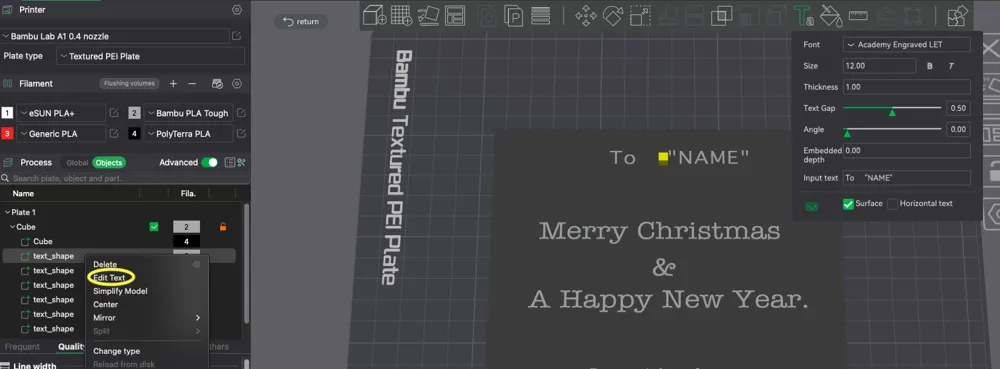Edit the Bambu Lab A1 printer preset
The image size is (1000, 369).
[x=237, y=36]
